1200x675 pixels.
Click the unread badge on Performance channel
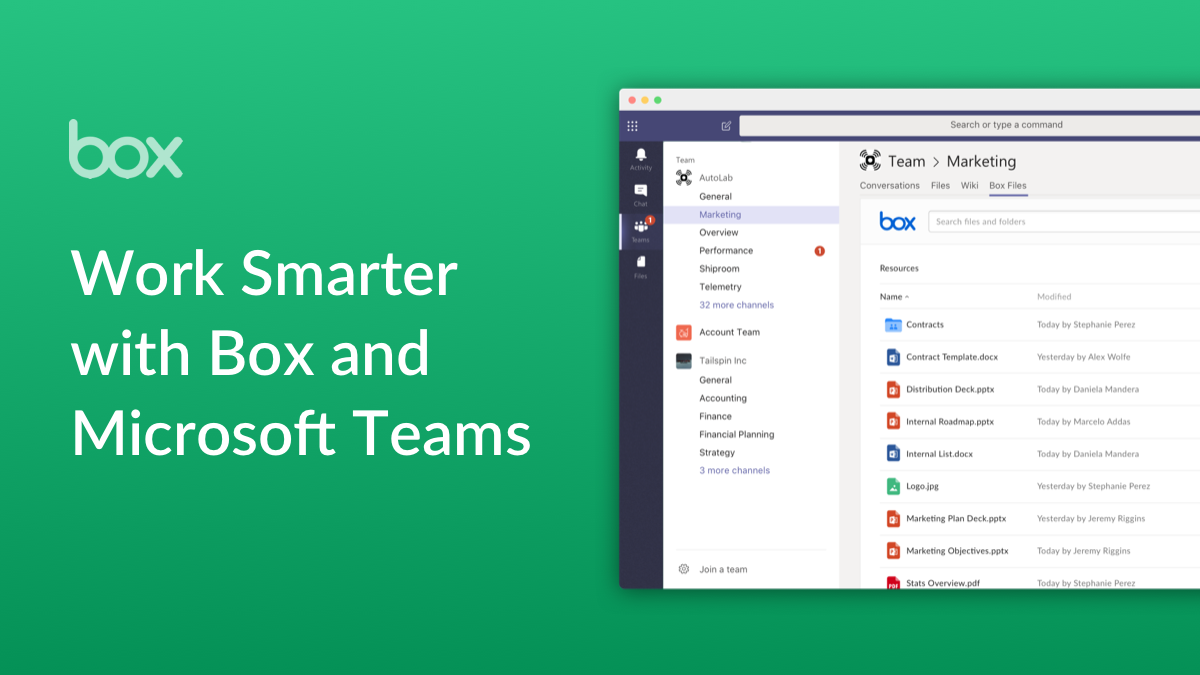click(x=818, y=250)
